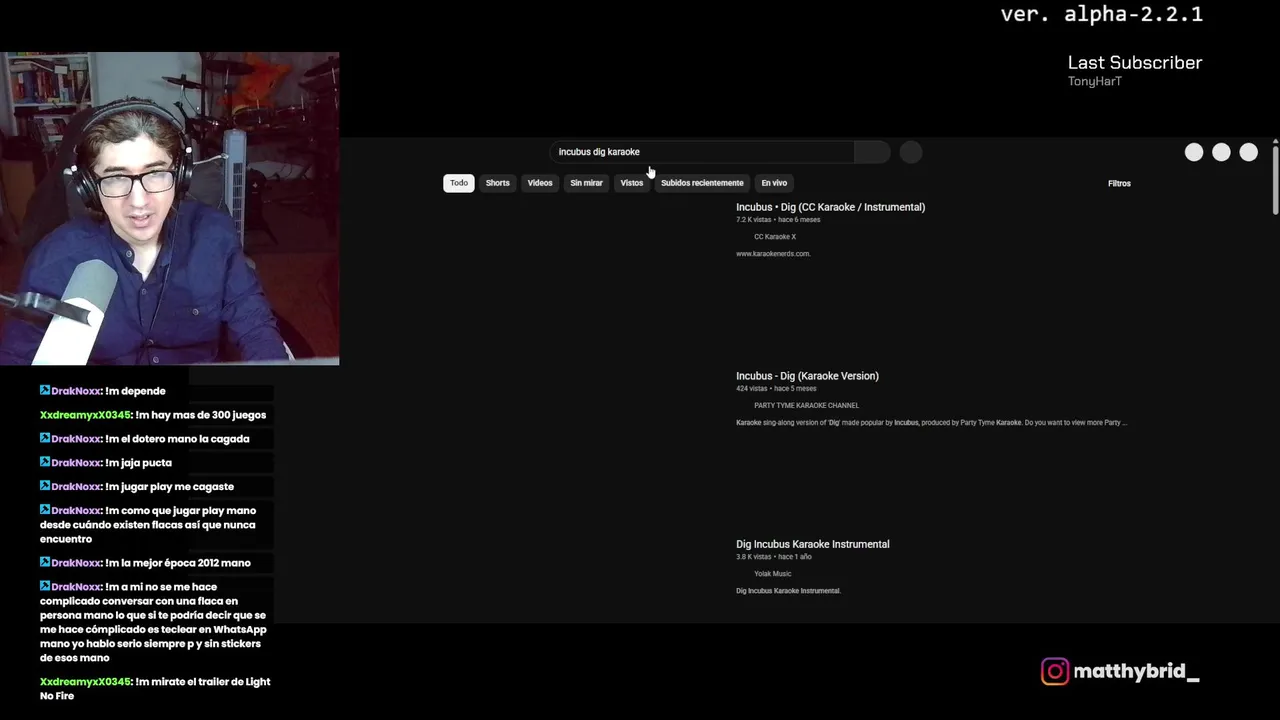The image size is (1280, 720).
Task: Select the "Videos" filter chip
Action: click(540, 183)
